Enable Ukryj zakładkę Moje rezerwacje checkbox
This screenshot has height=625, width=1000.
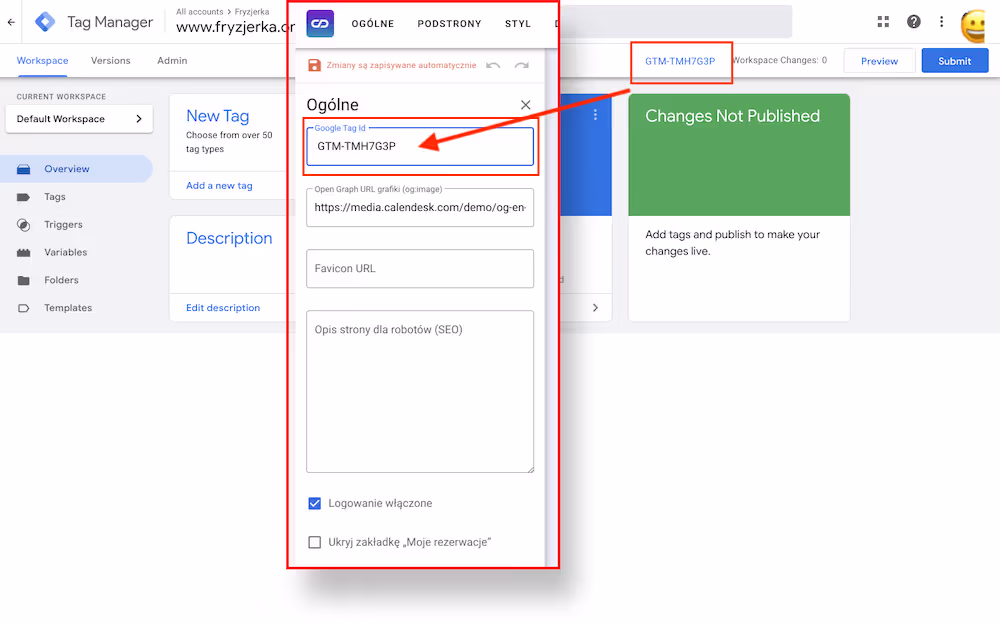click(x=315, y=542)
